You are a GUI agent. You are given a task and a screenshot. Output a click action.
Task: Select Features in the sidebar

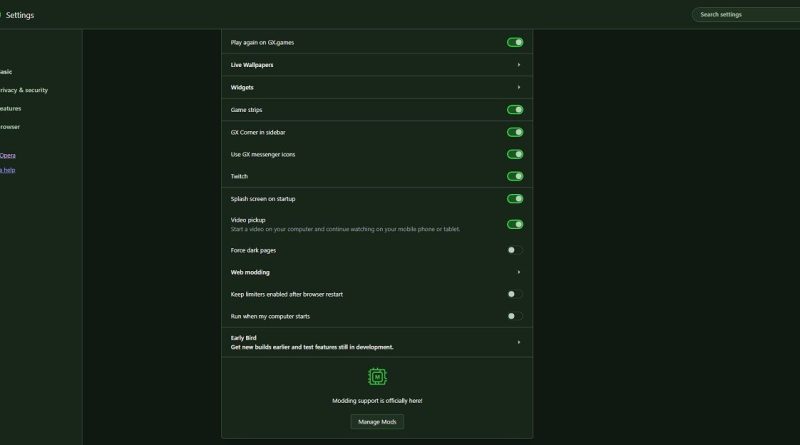click(10, 109)
